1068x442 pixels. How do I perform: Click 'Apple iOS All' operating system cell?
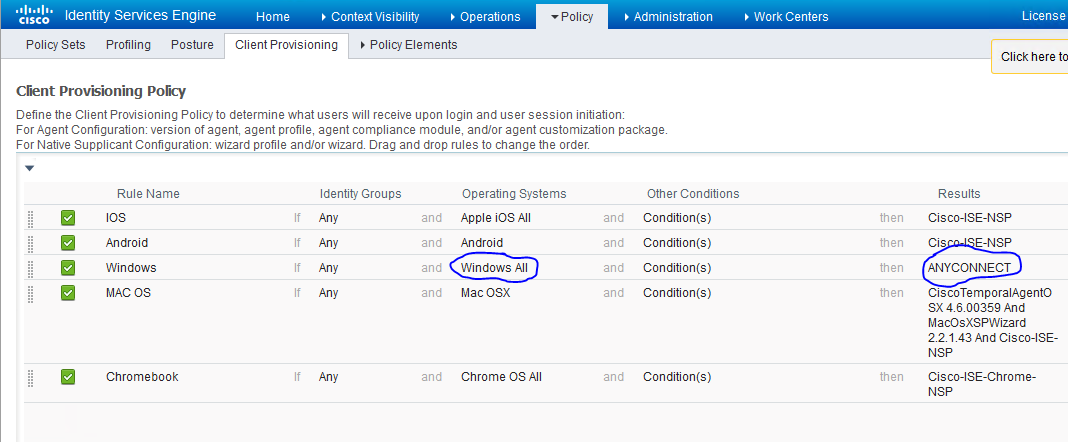click(x=496, y=218)
